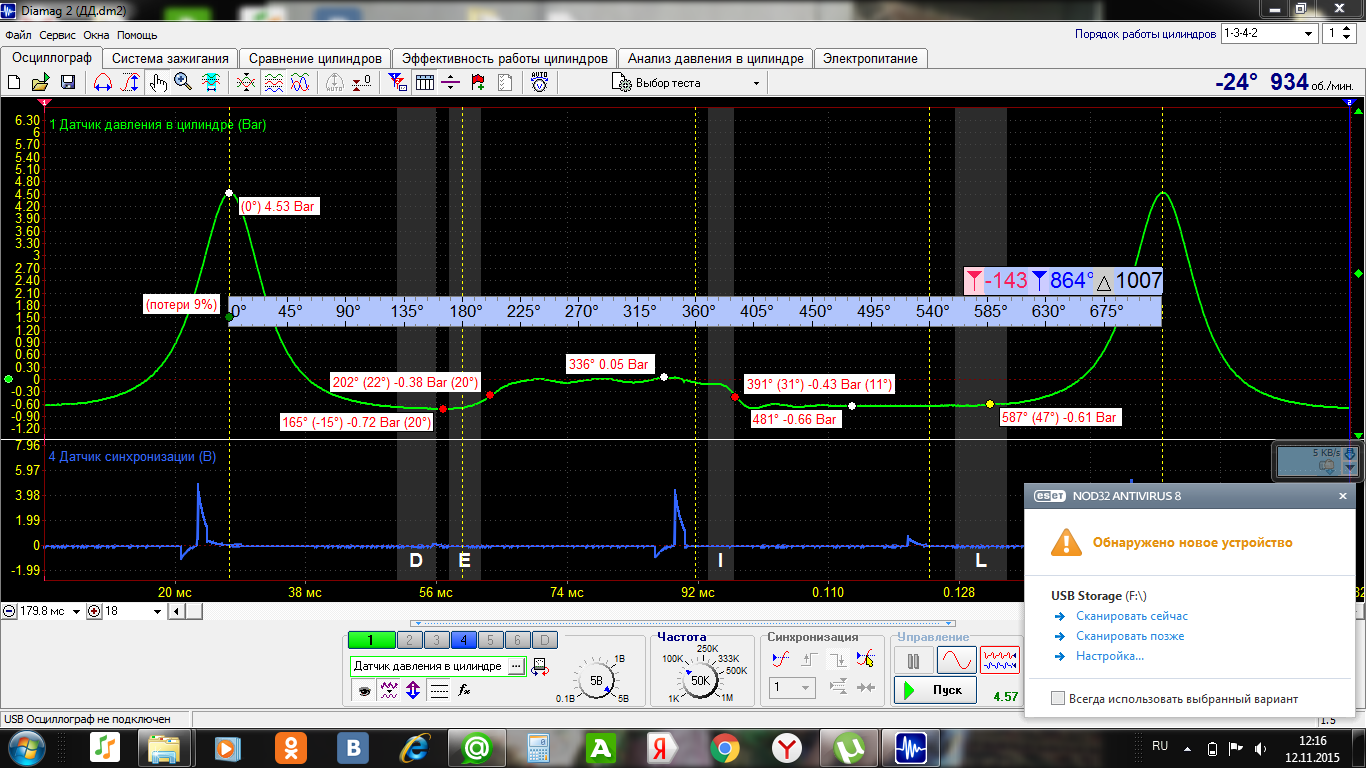
Task: Open the Окна menu
Action: coord(97,35)
